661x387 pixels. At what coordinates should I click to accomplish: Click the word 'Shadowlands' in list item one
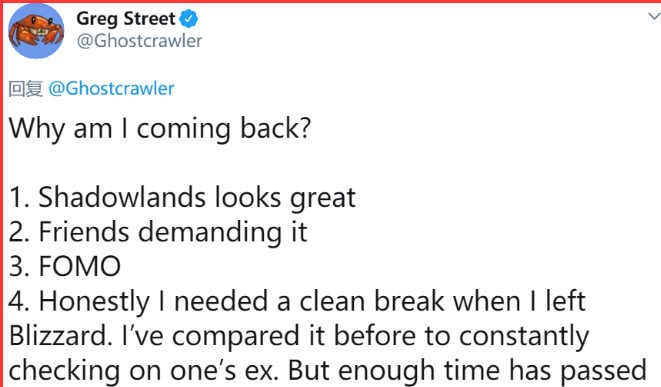pos(123,197)
